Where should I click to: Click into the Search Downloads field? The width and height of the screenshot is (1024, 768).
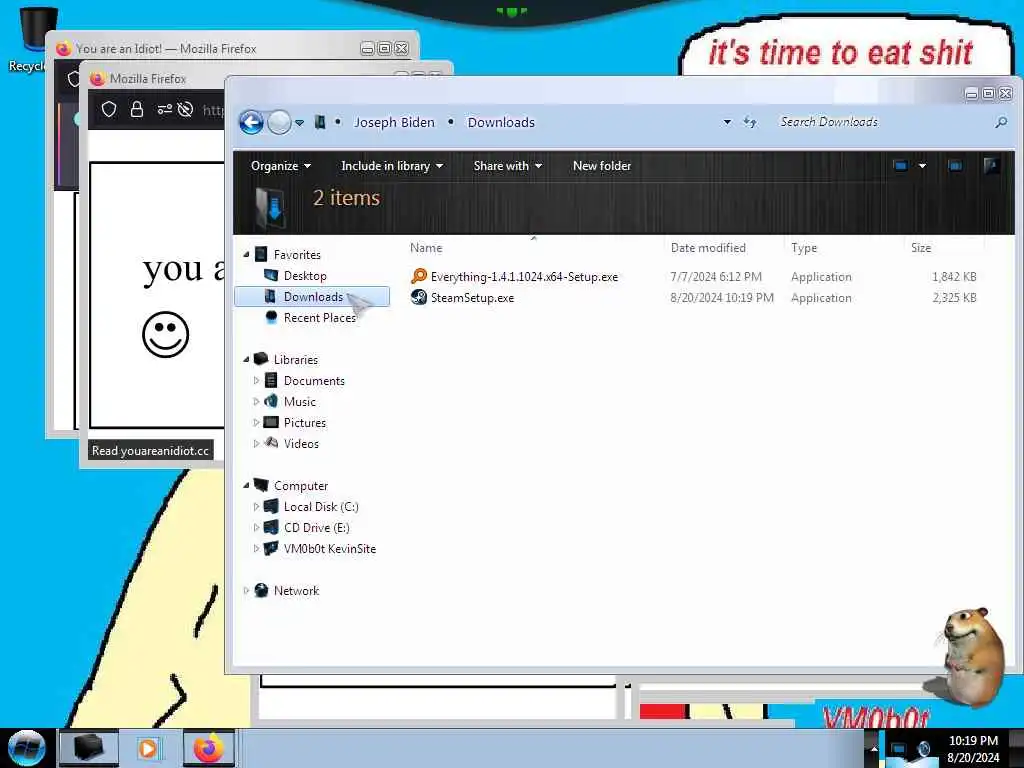click(882, 122)
